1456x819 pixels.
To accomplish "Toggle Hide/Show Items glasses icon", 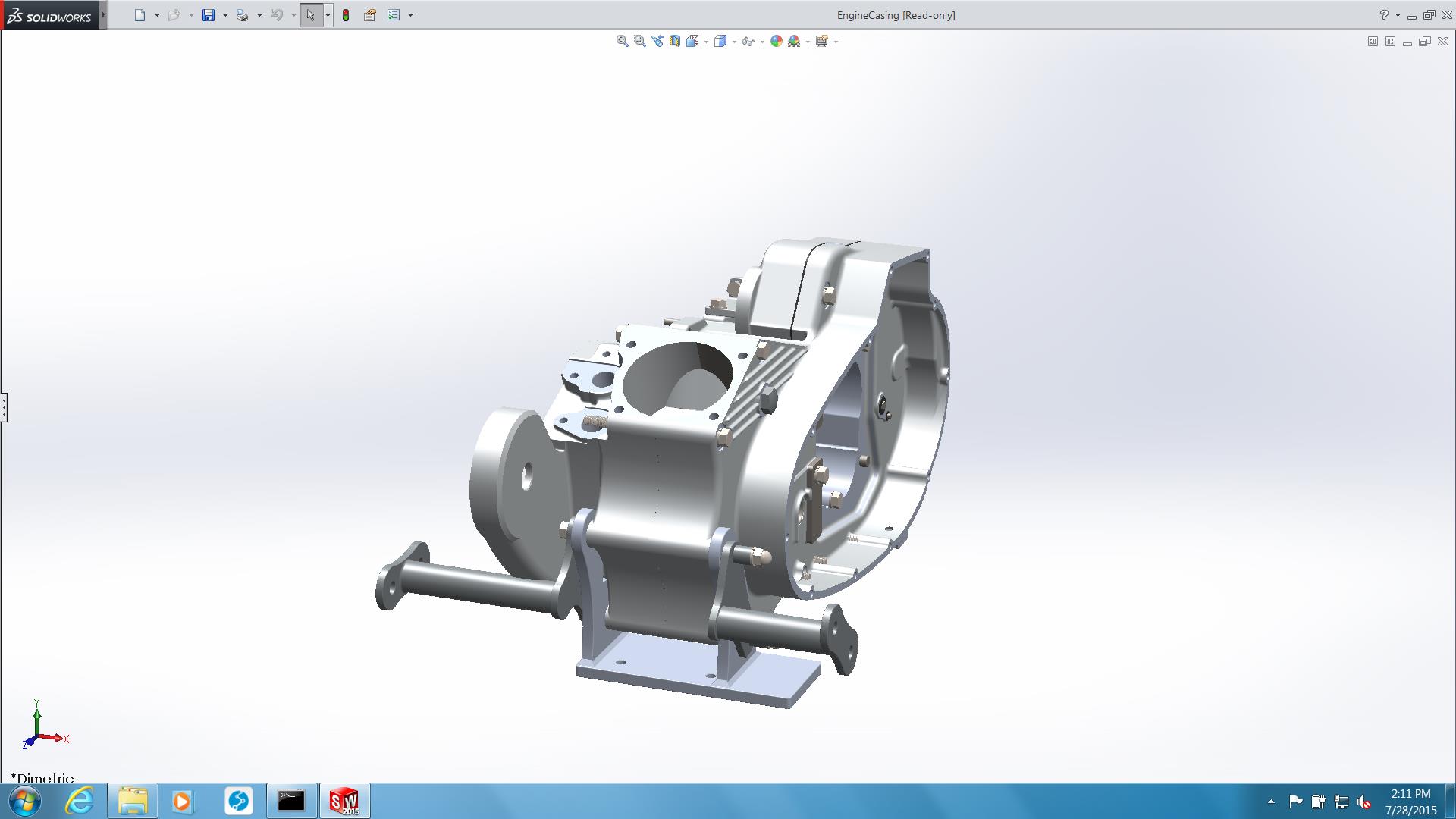I will [x=748, y=42].
